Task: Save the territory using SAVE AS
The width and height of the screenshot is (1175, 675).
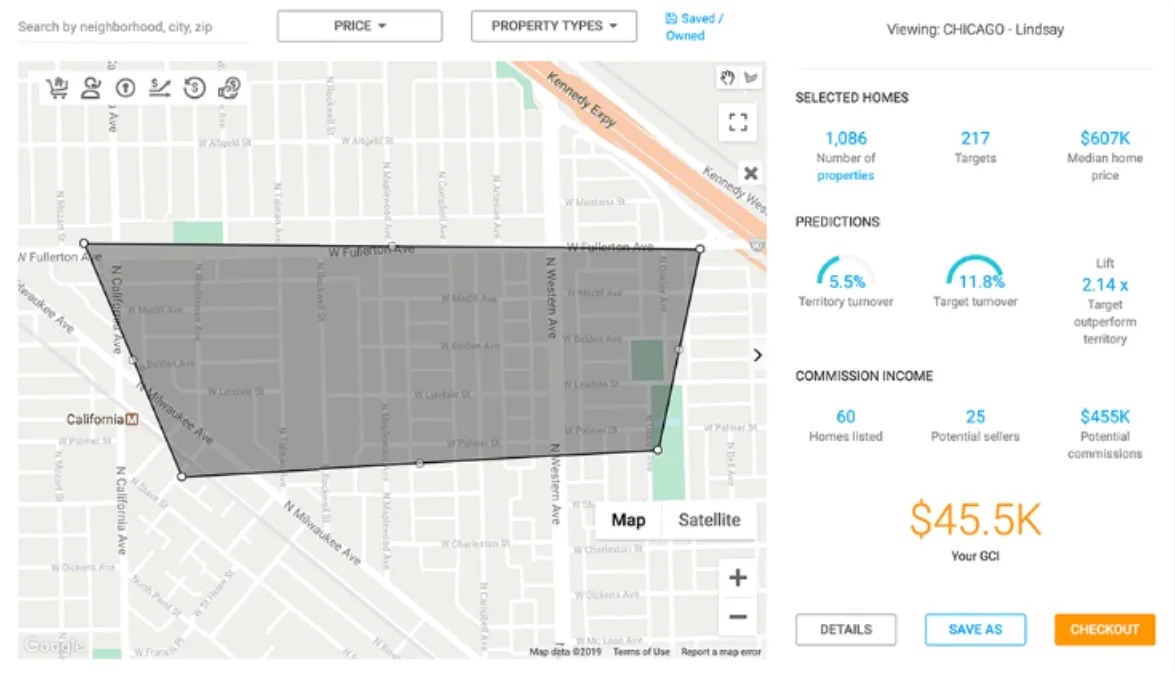Action: click(x=975, y=629)
